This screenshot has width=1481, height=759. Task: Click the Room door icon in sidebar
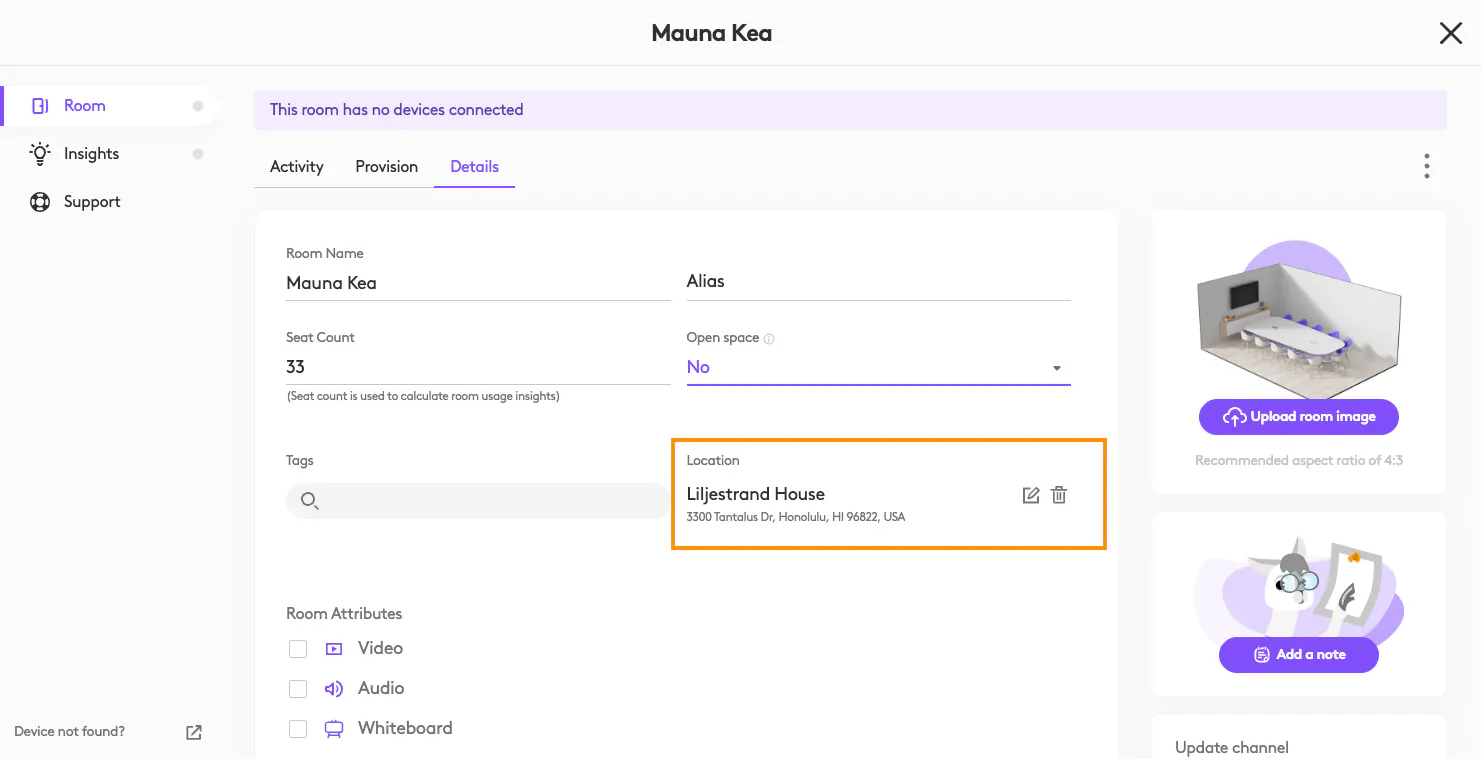40,106
